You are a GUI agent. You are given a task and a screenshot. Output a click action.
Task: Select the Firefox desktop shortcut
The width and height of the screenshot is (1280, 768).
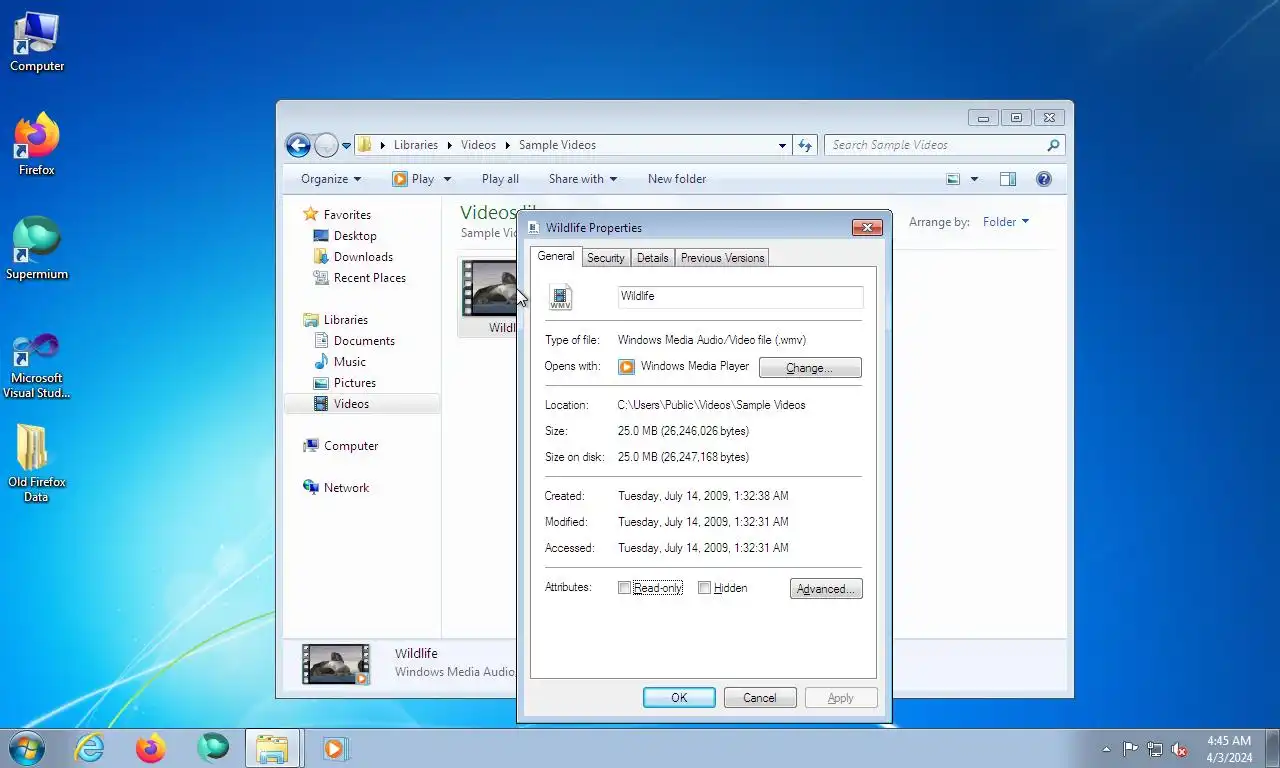(37, 145)
